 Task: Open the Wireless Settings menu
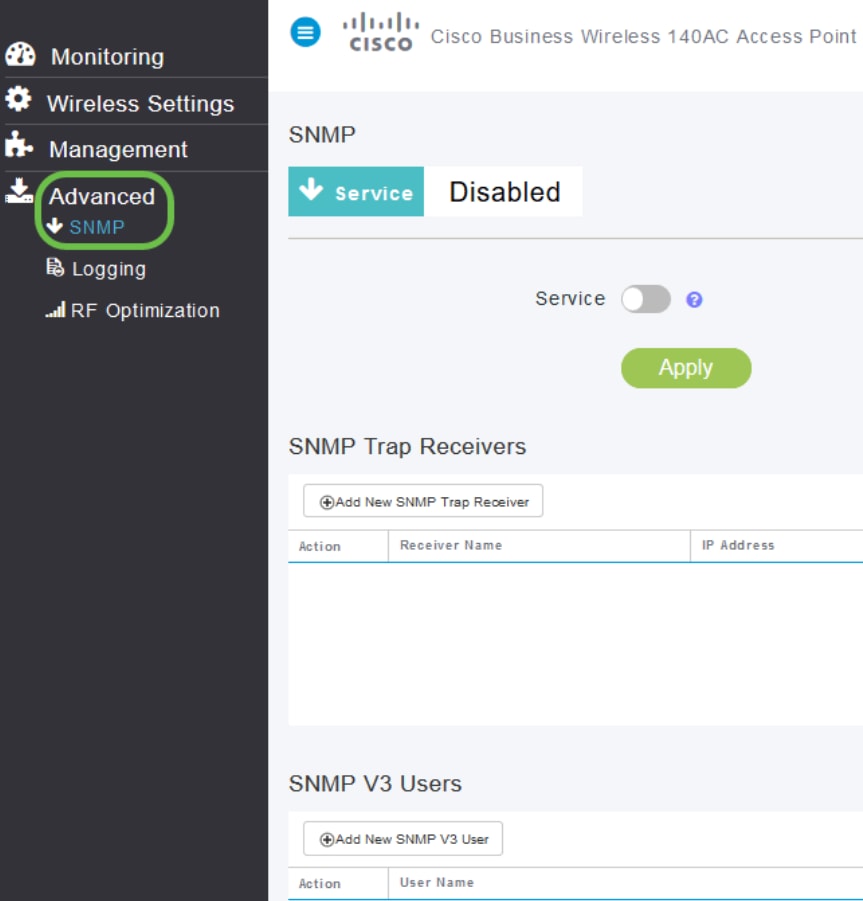tap(141, 103)
